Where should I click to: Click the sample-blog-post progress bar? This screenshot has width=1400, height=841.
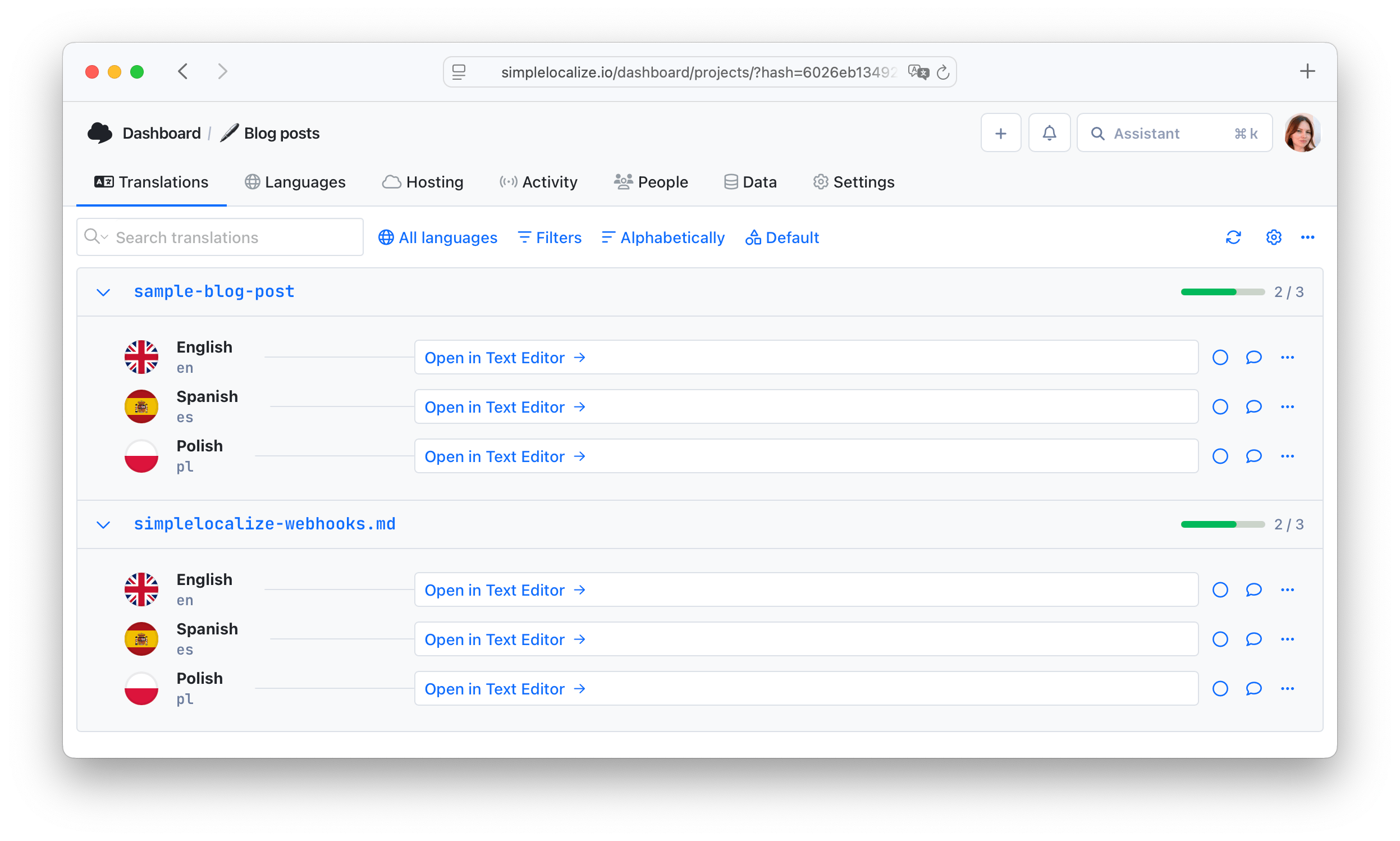1222,292
